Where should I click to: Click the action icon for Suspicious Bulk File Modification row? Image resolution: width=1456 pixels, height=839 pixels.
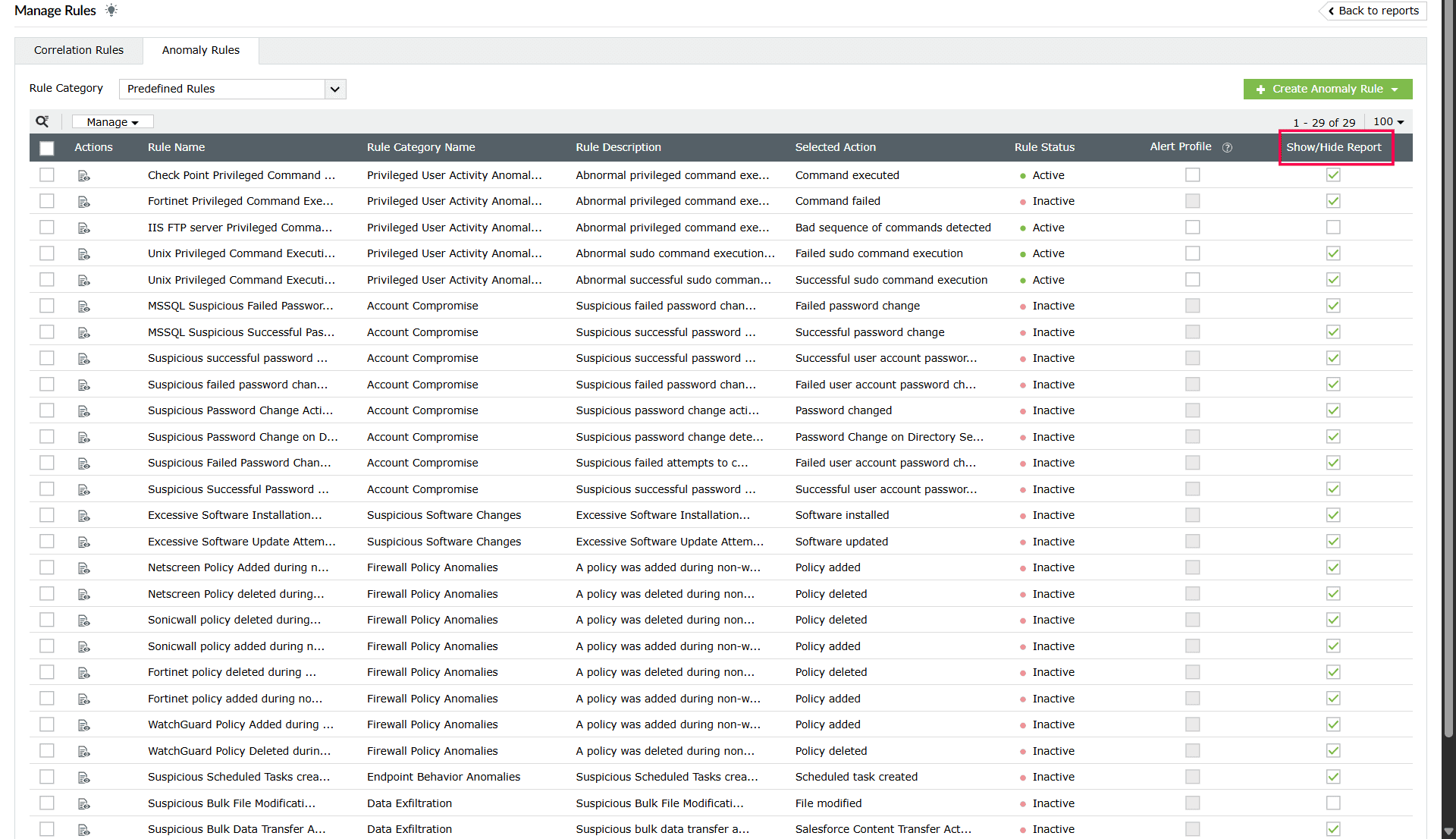click(83, 804)
